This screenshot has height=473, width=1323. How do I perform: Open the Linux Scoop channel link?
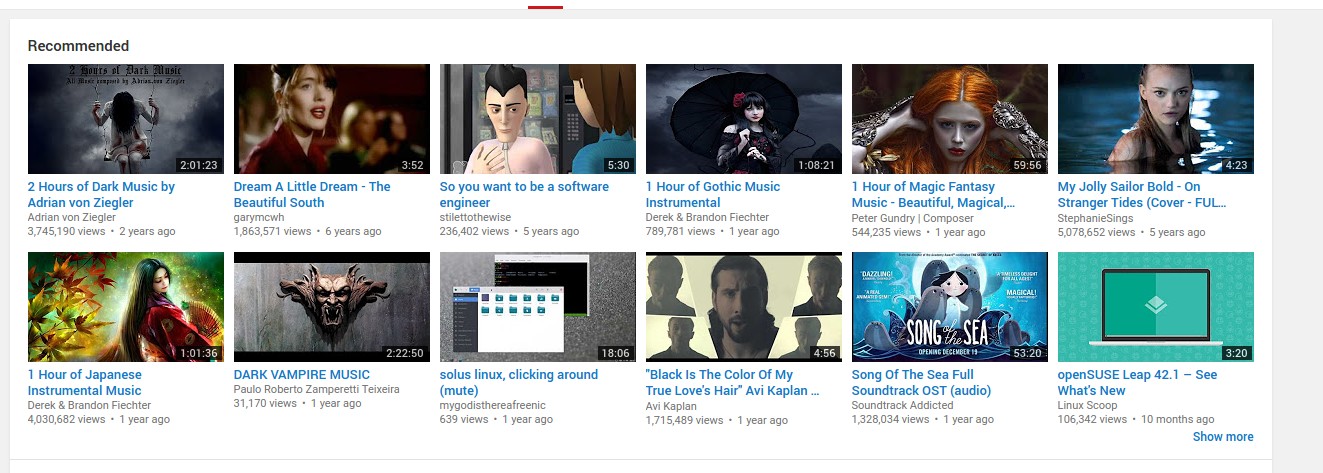[1090, 405]
